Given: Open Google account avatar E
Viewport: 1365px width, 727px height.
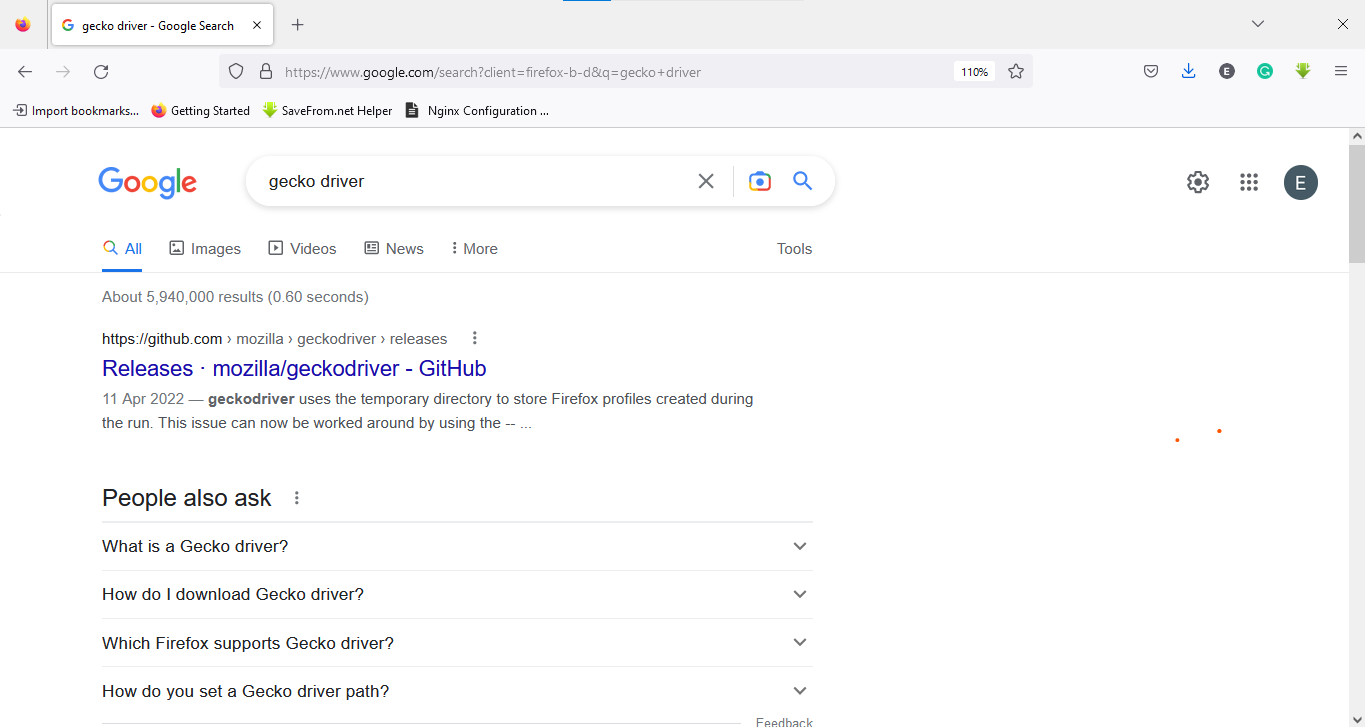Looking at the screenshot, I should pyautogui.click(x=1301, y=182).
